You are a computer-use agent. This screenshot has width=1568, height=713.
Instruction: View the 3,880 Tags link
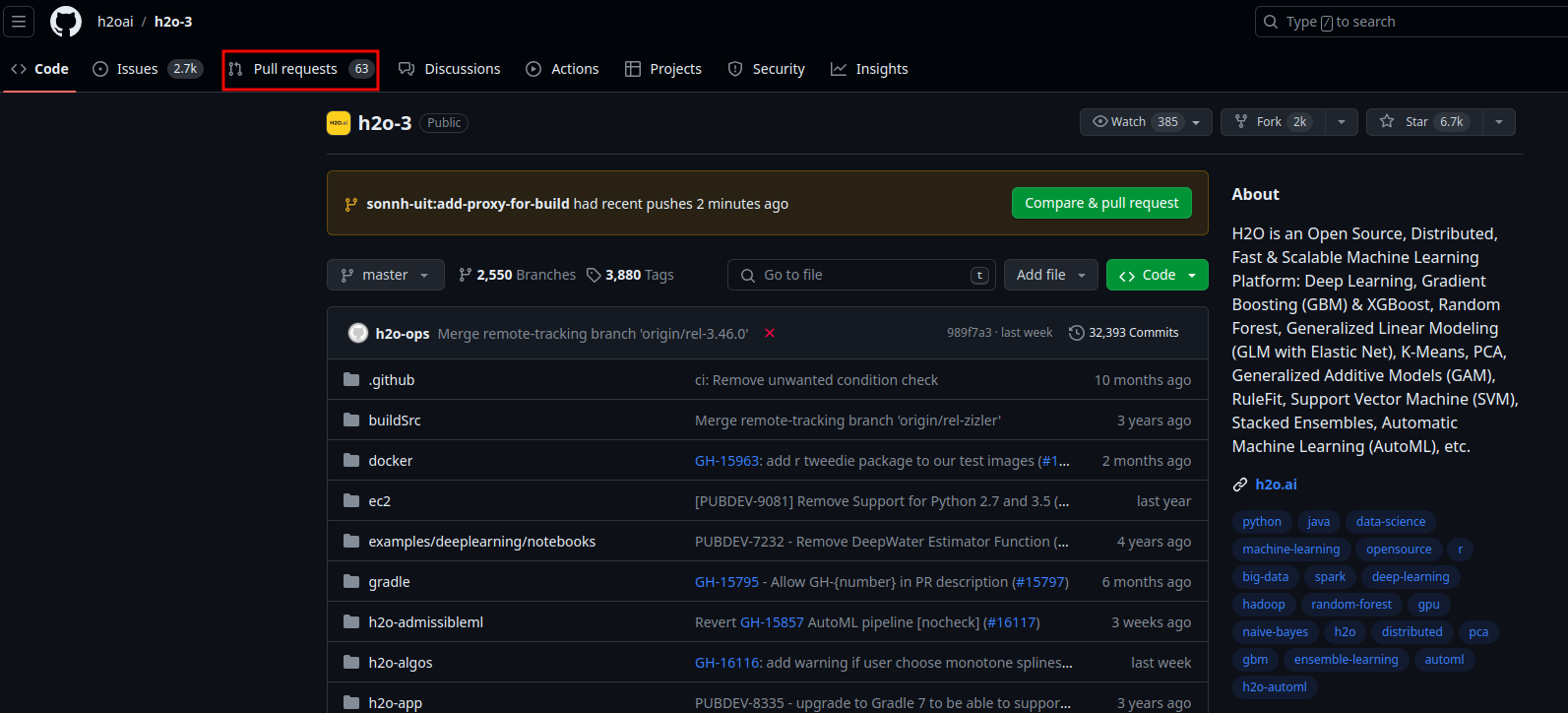tap(630, 275)
